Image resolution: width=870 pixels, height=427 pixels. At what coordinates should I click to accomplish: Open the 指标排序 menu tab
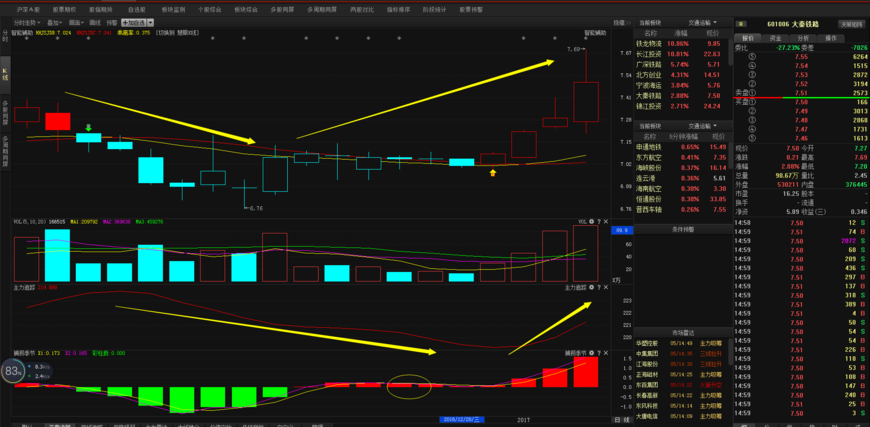coord(398,9)
